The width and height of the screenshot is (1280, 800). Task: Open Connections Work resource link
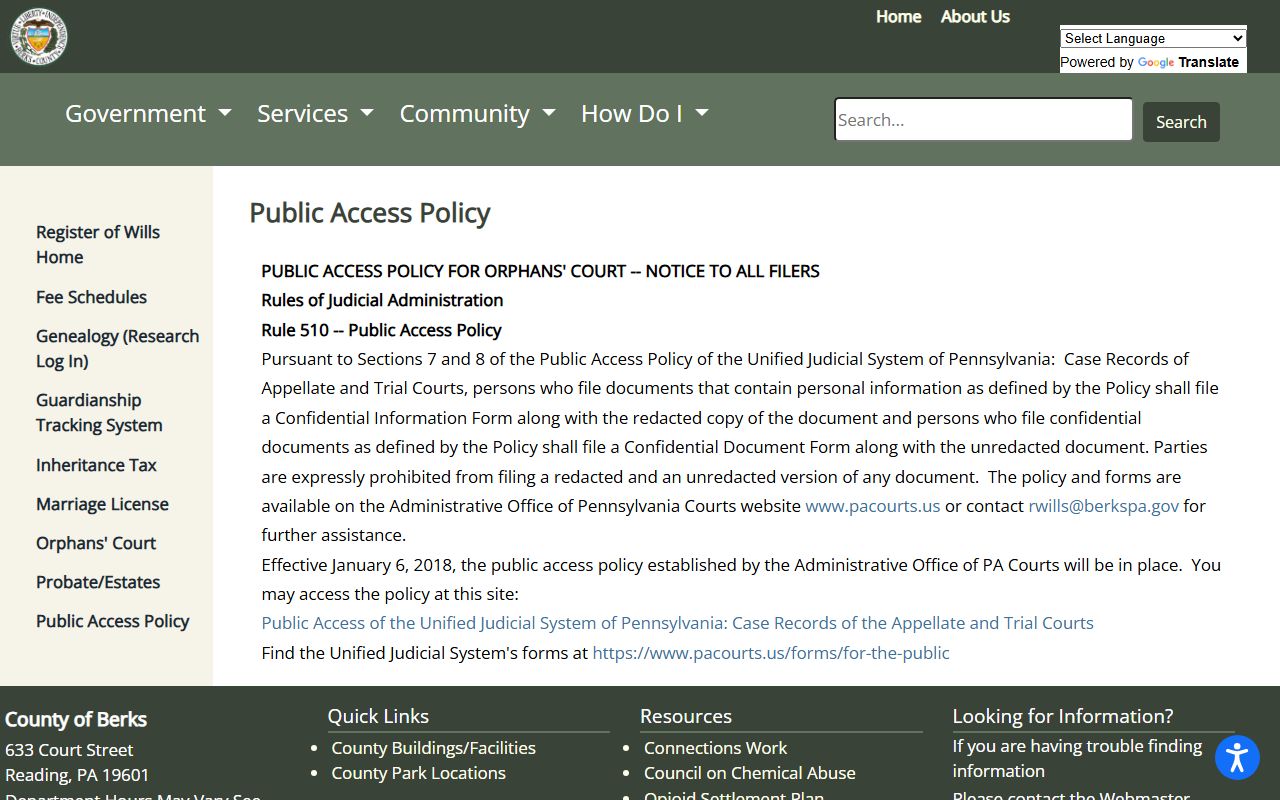click(x=715, y=748)
